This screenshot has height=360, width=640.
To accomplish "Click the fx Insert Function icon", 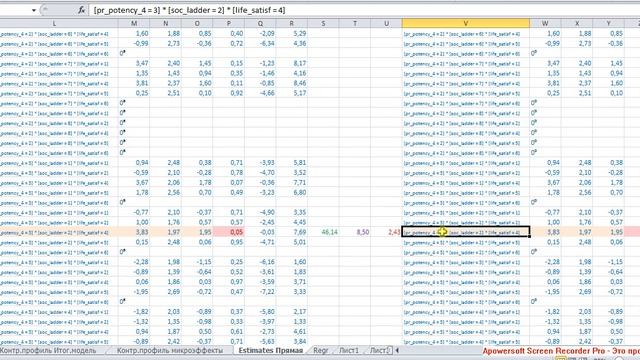I will coord(82,10).
